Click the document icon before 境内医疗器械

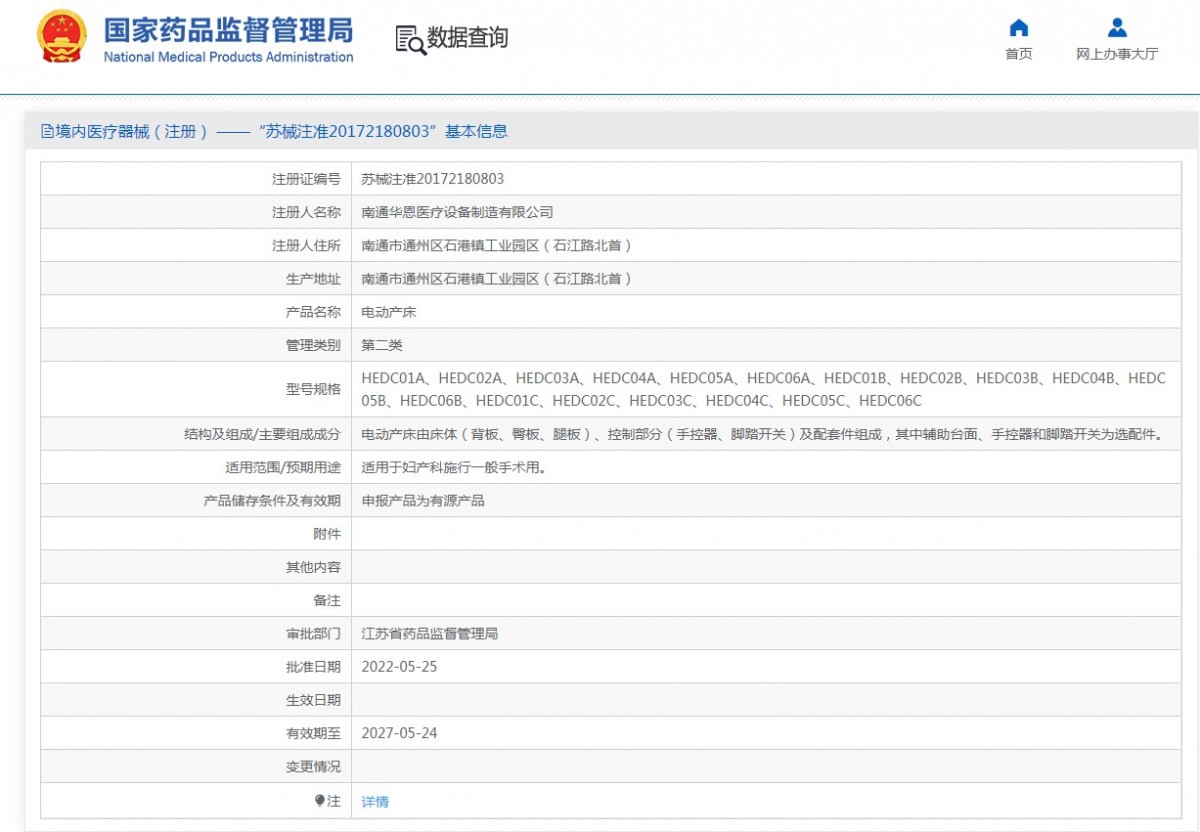click(47, 131)
